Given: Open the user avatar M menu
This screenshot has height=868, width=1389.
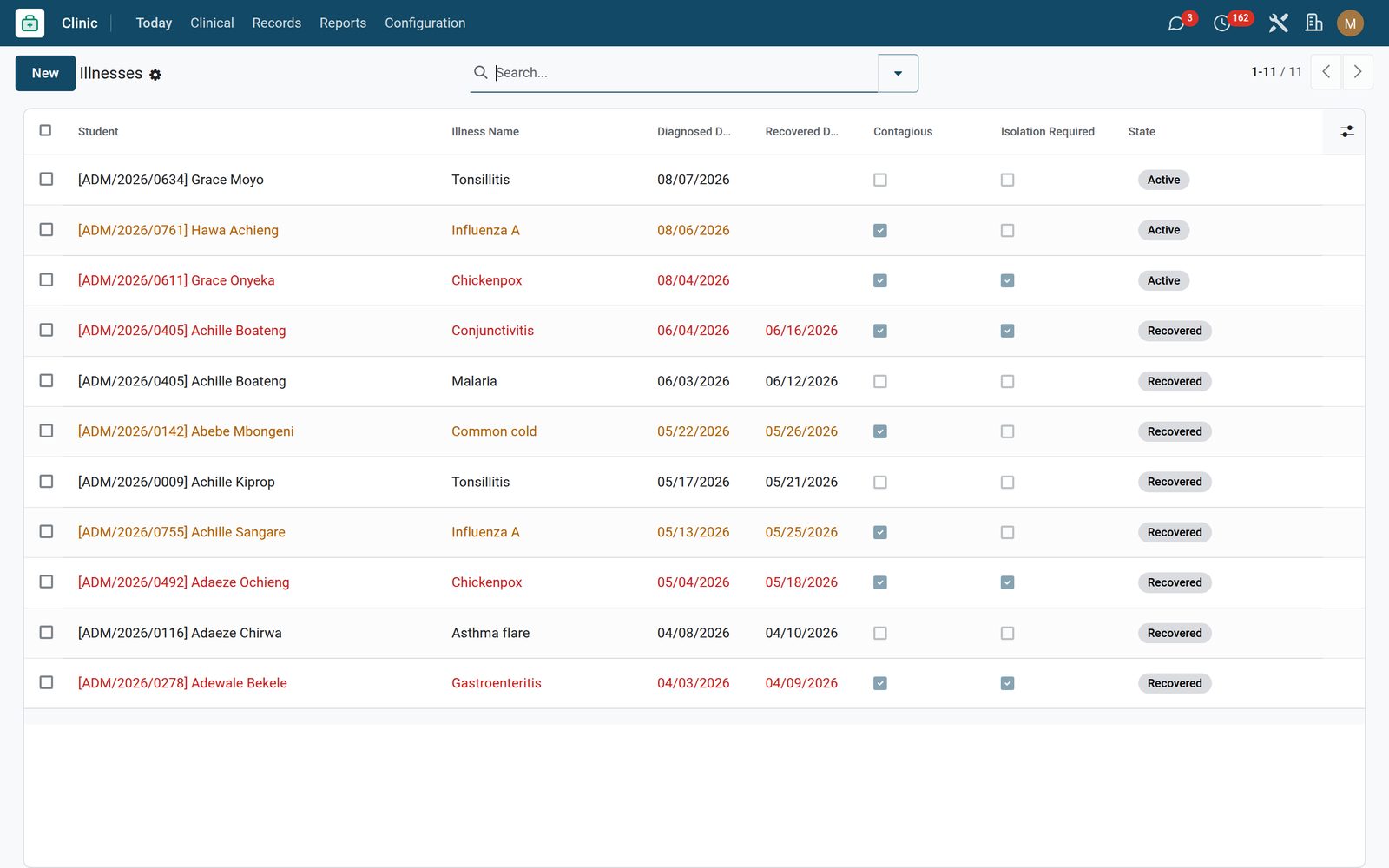Looking at the screenshot, I should tap(1350, 23).
